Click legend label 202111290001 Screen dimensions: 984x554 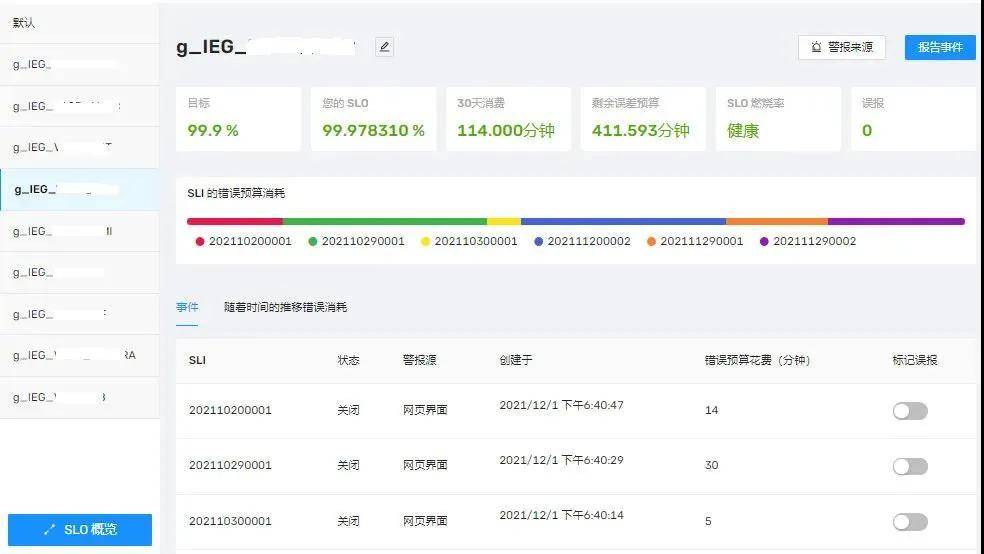coord(702,242)
